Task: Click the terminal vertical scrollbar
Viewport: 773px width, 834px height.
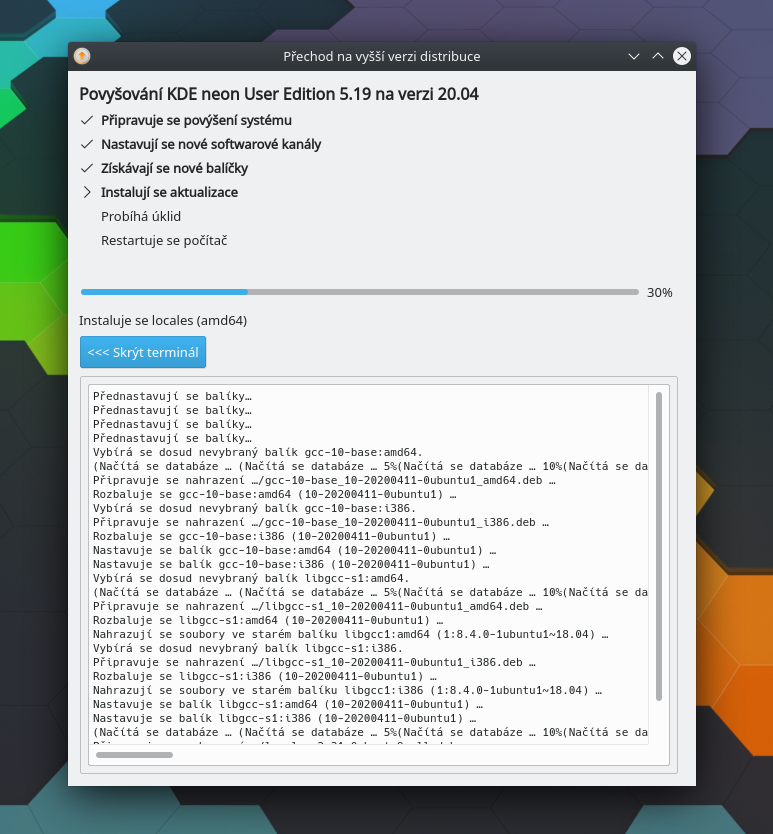Action: pos(659,546)
